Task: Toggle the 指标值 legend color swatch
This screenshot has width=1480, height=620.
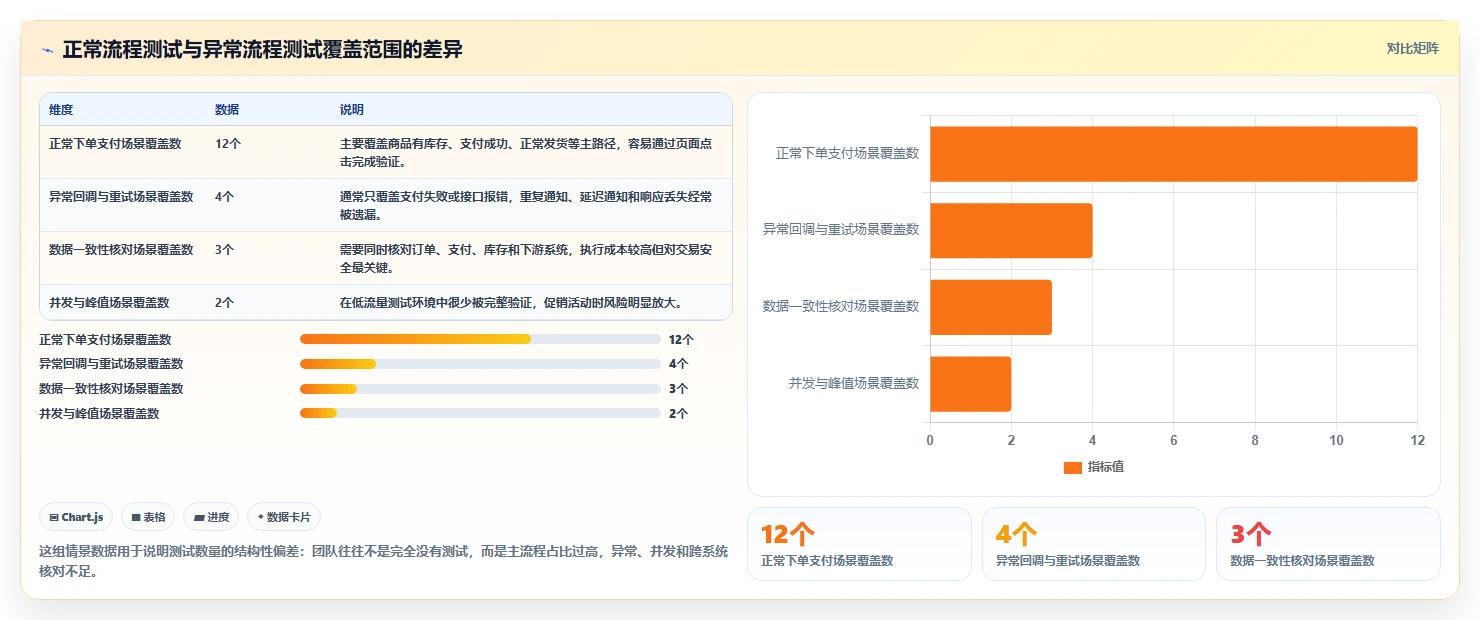Action: [x=1073, y=467]
